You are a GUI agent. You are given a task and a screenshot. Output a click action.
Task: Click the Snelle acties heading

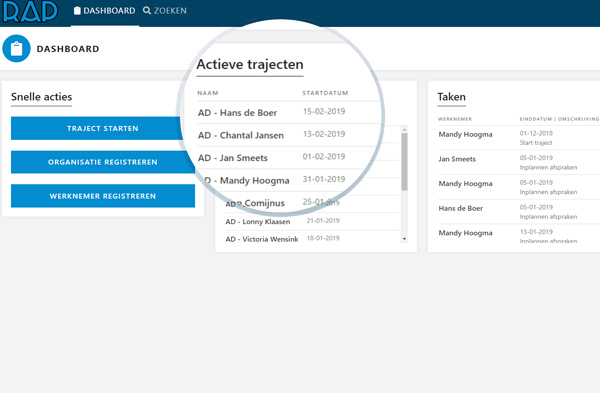pyautogui.click(x=41, y=97)
